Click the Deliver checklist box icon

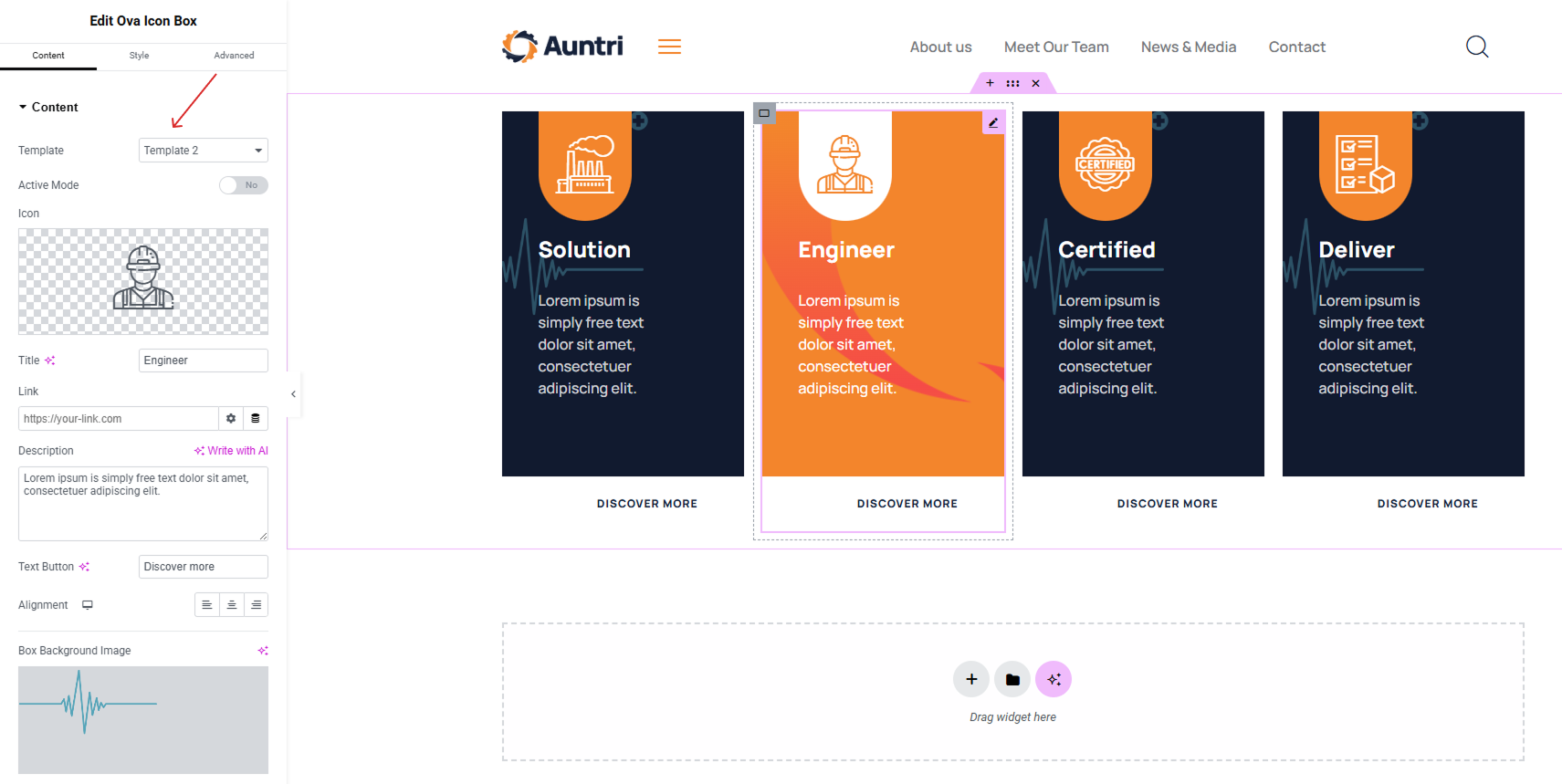tap(1365, 164)
